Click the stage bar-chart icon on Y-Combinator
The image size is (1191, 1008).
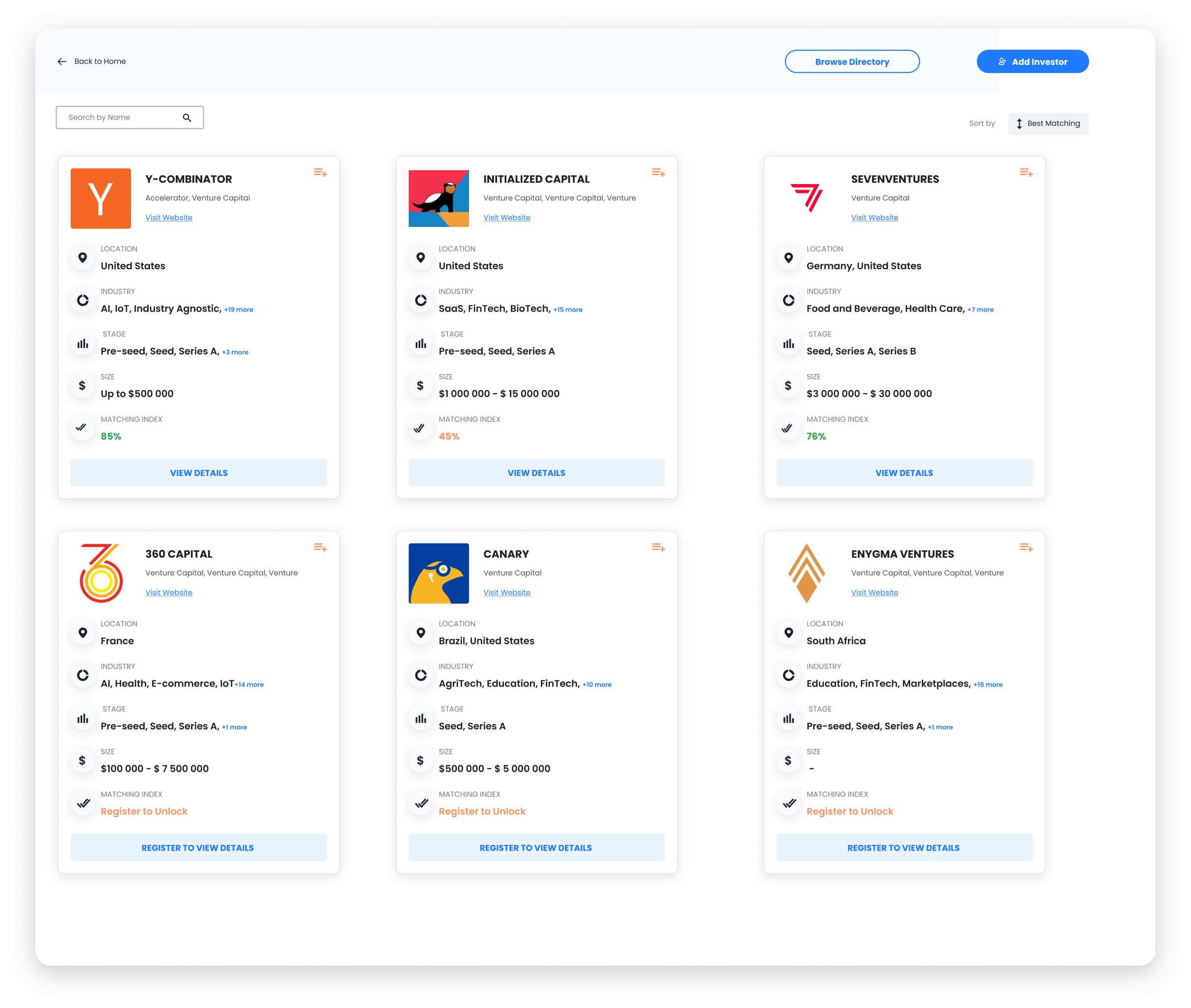point(83,344)
